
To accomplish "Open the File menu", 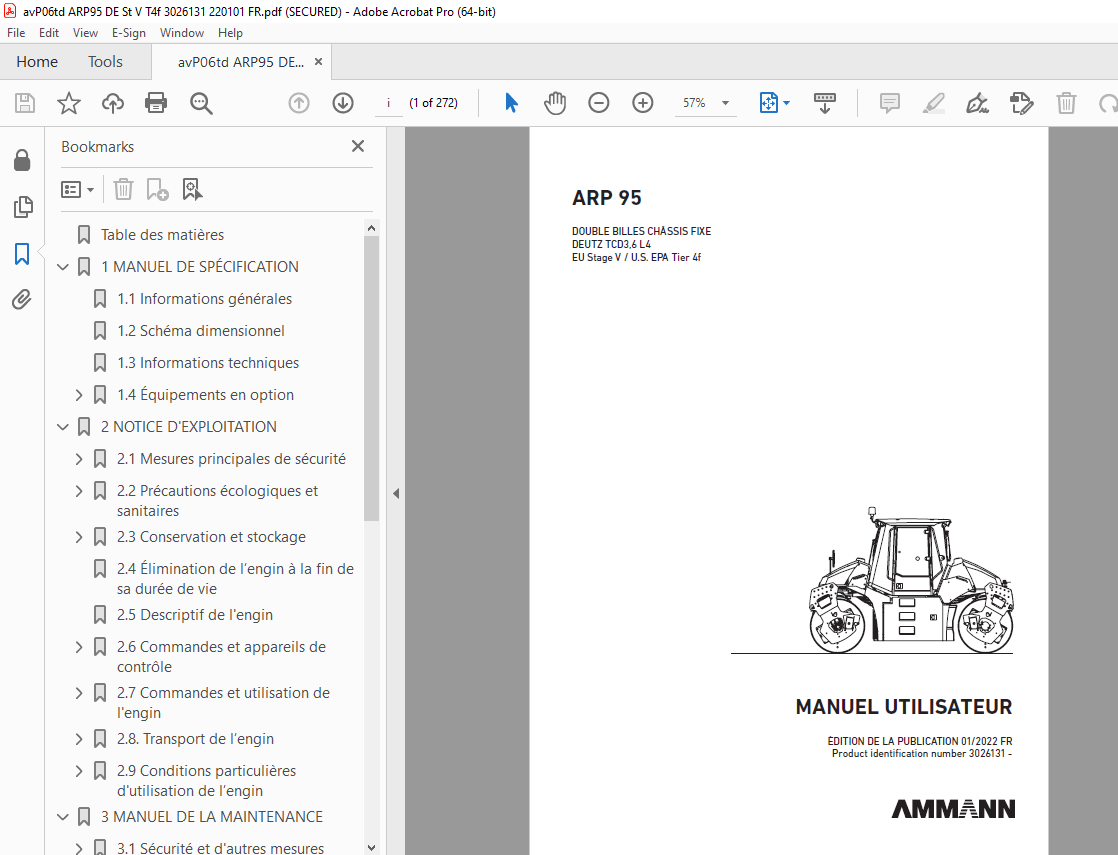I will [16, 33].
